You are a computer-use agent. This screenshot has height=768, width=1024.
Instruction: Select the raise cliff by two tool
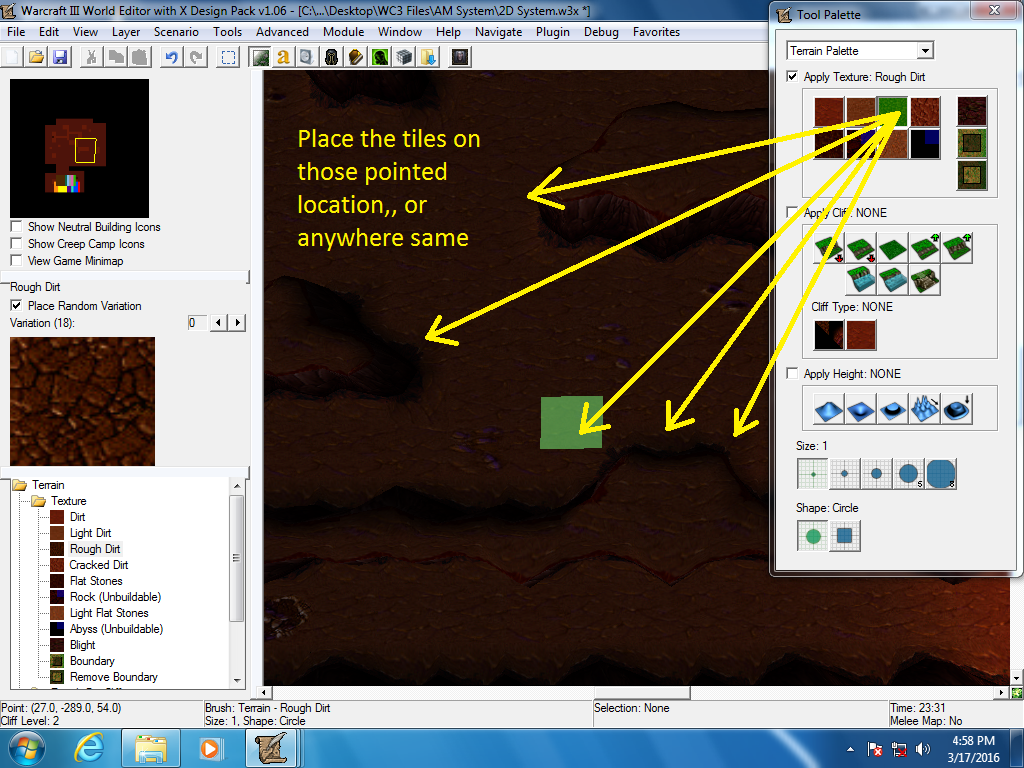tap(957, 249)
